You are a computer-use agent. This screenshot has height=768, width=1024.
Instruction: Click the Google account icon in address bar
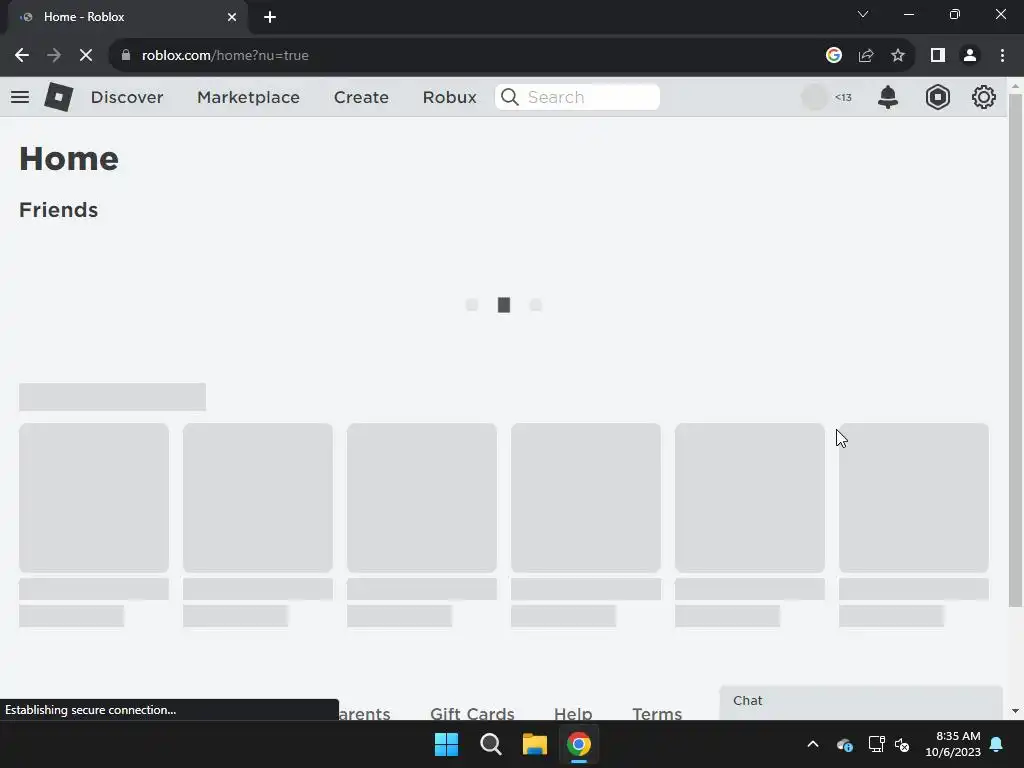pyautogui.click(x=833, y=56)
